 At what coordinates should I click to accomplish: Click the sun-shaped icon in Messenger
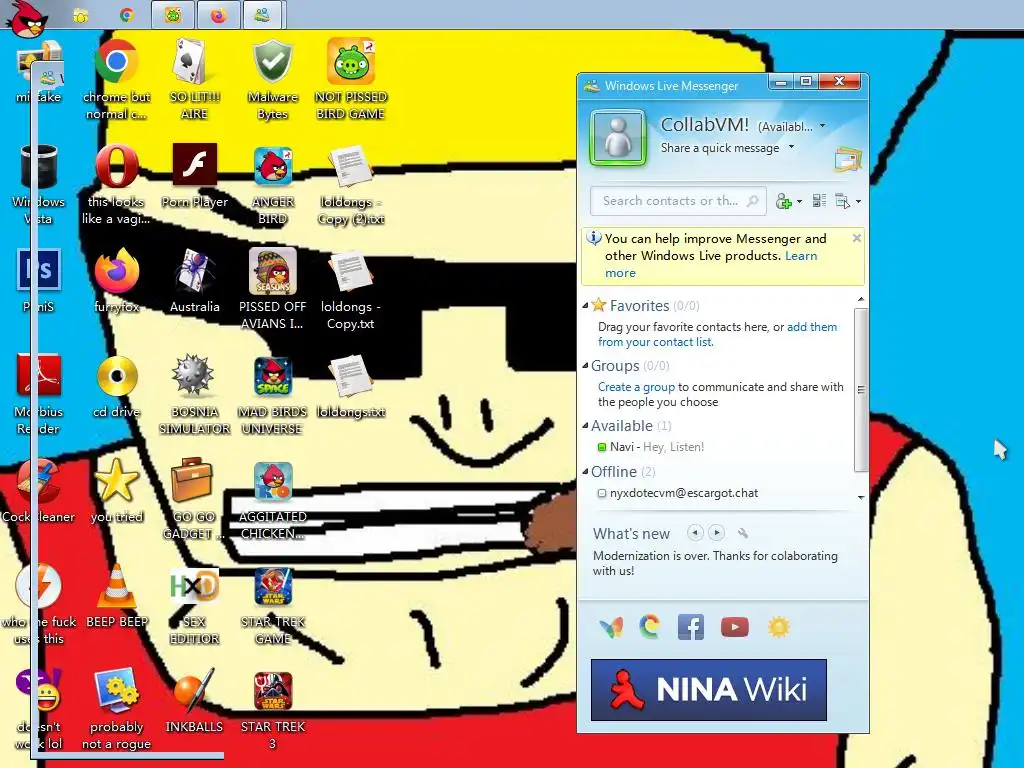[x=778, y=627]
